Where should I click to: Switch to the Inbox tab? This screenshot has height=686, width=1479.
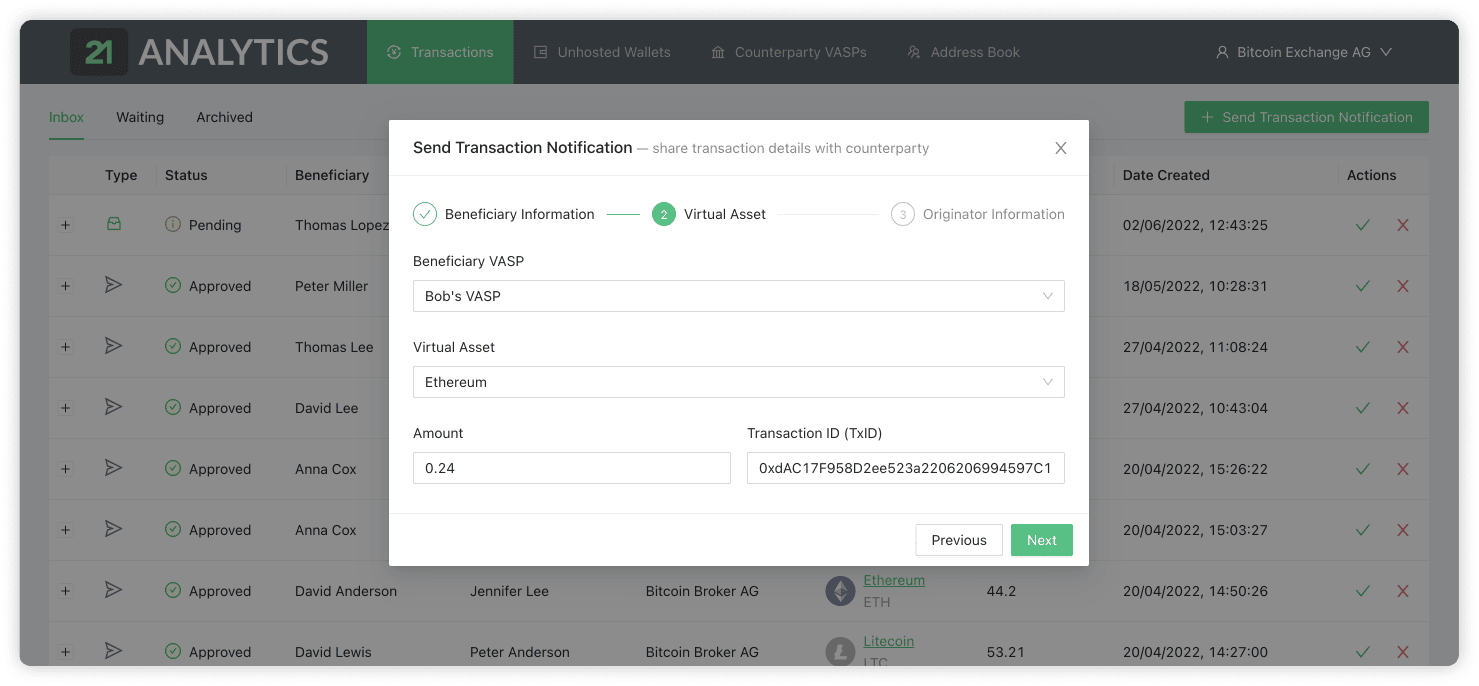point(66,117)
